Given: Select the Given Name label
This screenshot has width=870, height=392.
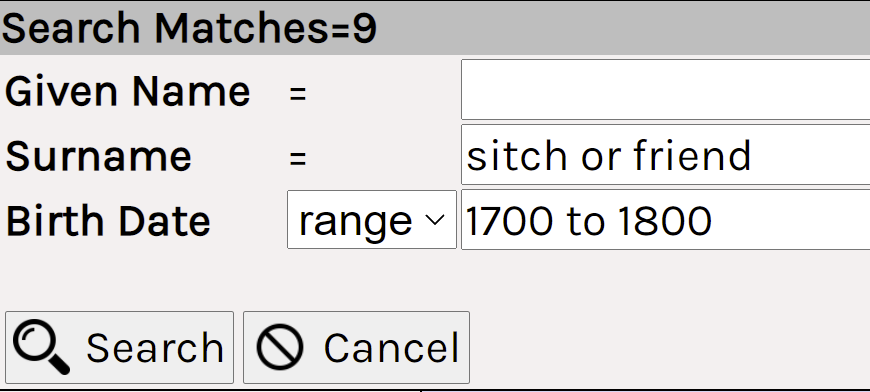Looking at the screenshot, I should (128, 91).
